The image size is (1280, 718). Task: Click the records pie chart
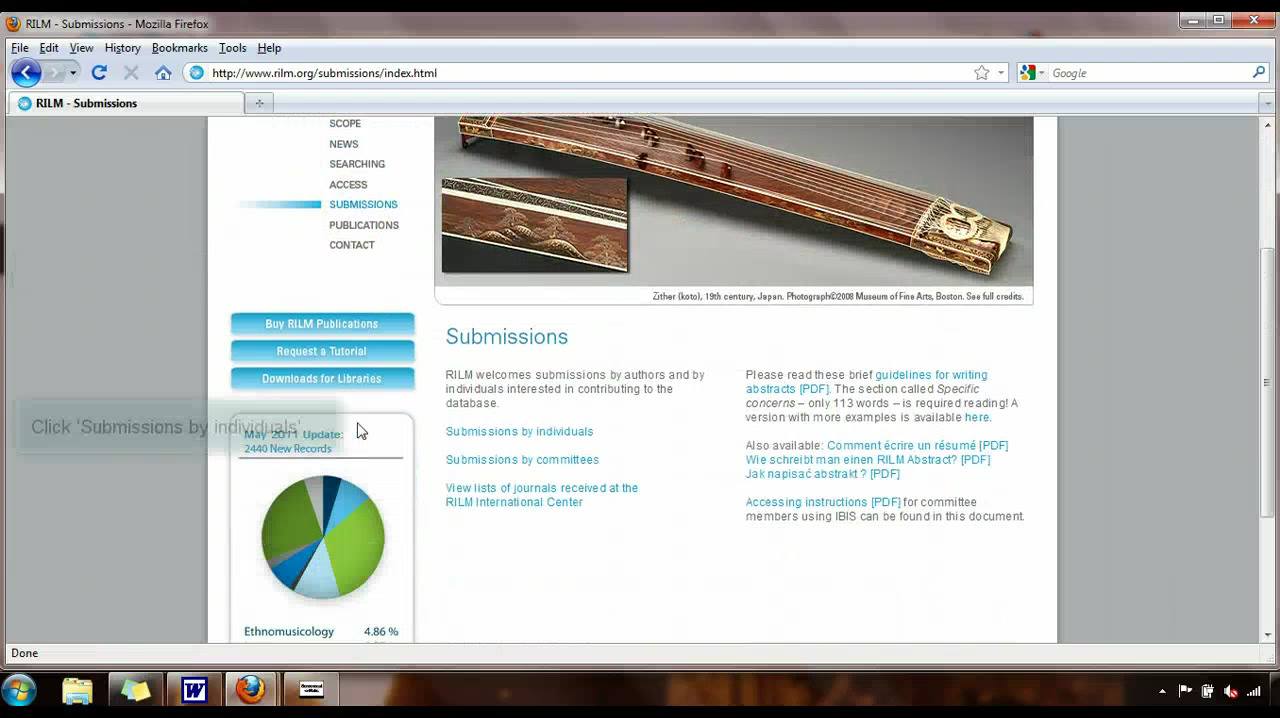point(322,537)
